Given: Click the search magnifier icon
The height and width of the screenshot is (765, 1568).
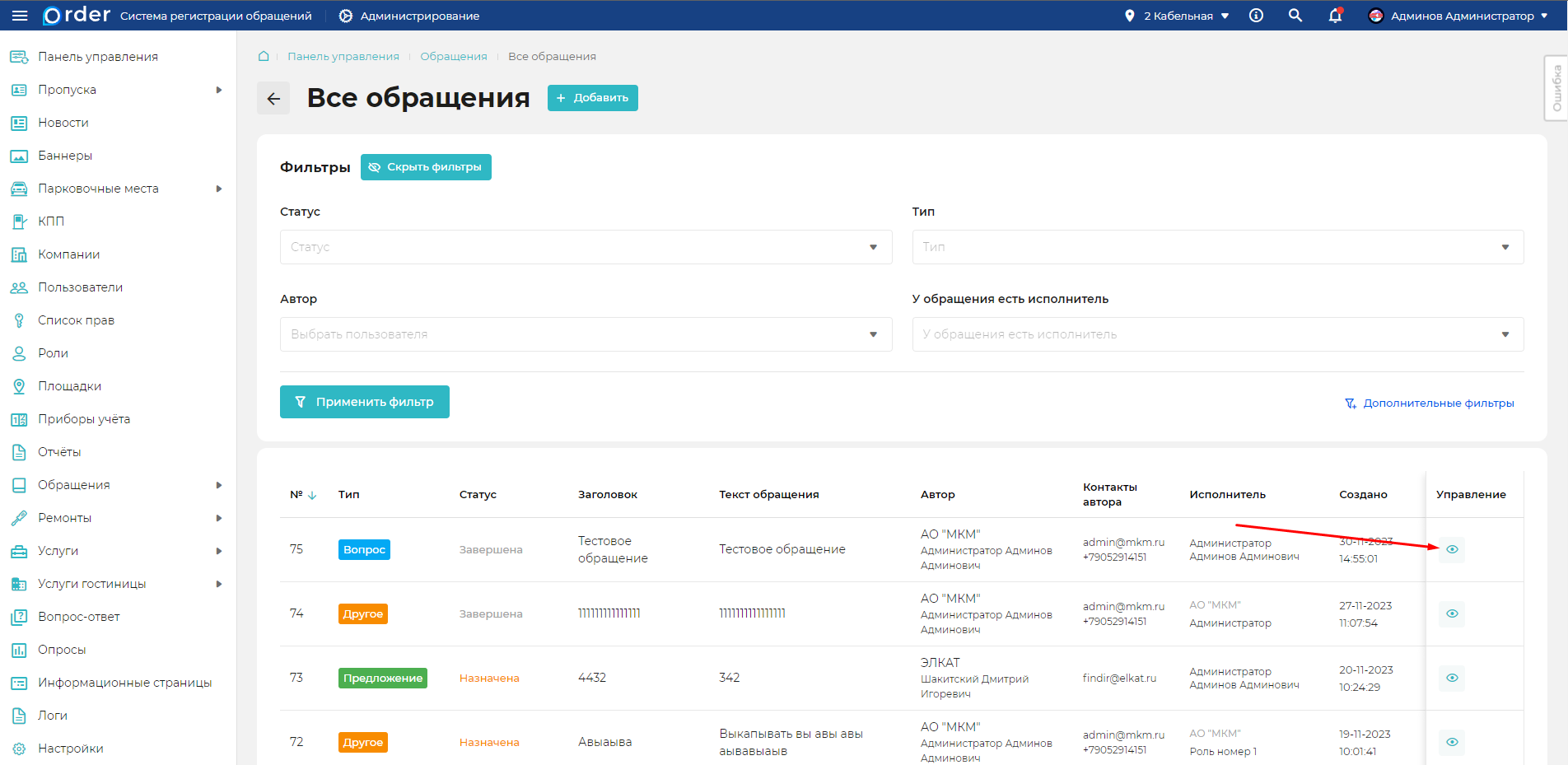Looking at the screenshot, I should click(x=1295, y=16).
